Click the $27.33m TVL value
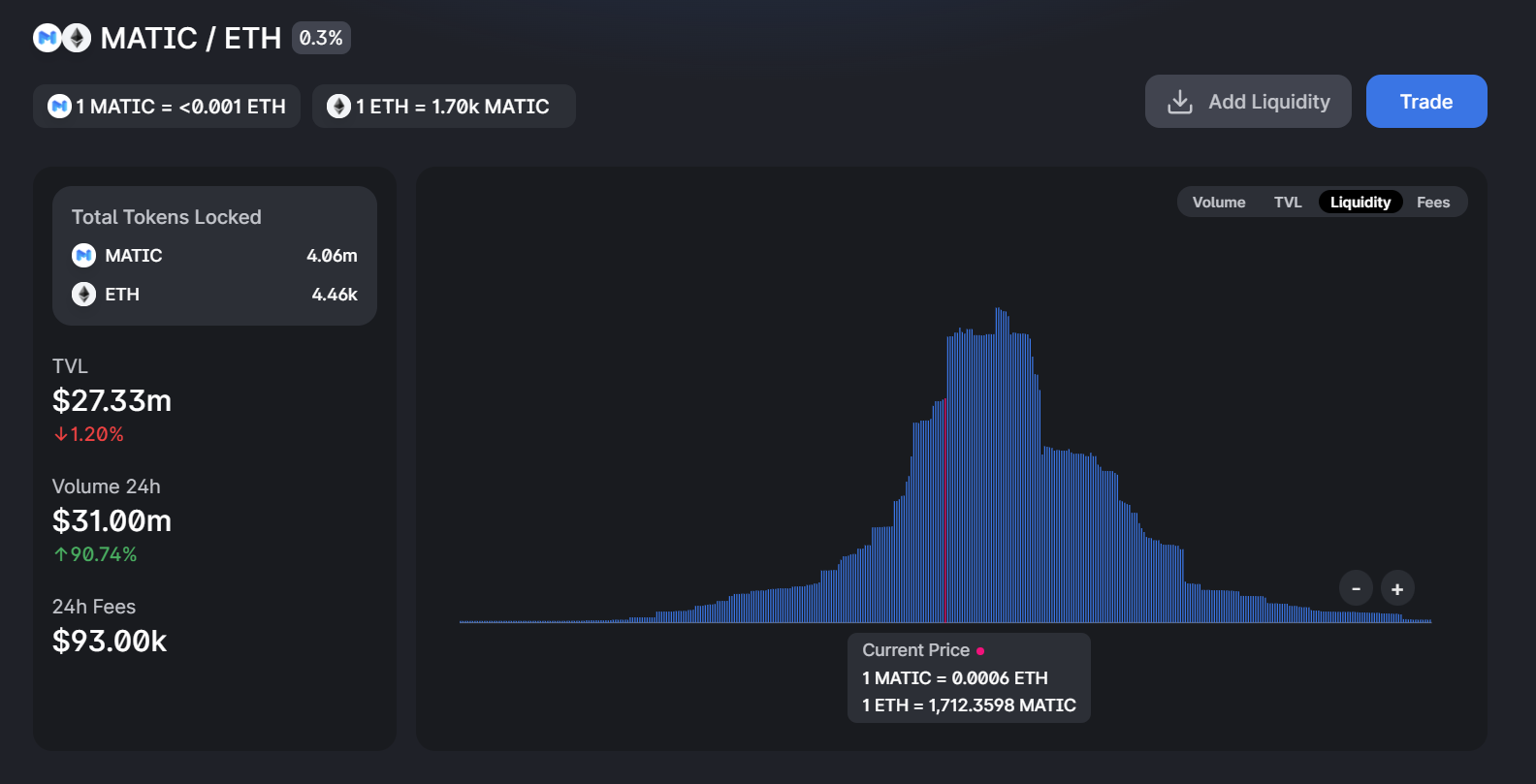This screenshot has height=784, width=1536. [112, 400]
